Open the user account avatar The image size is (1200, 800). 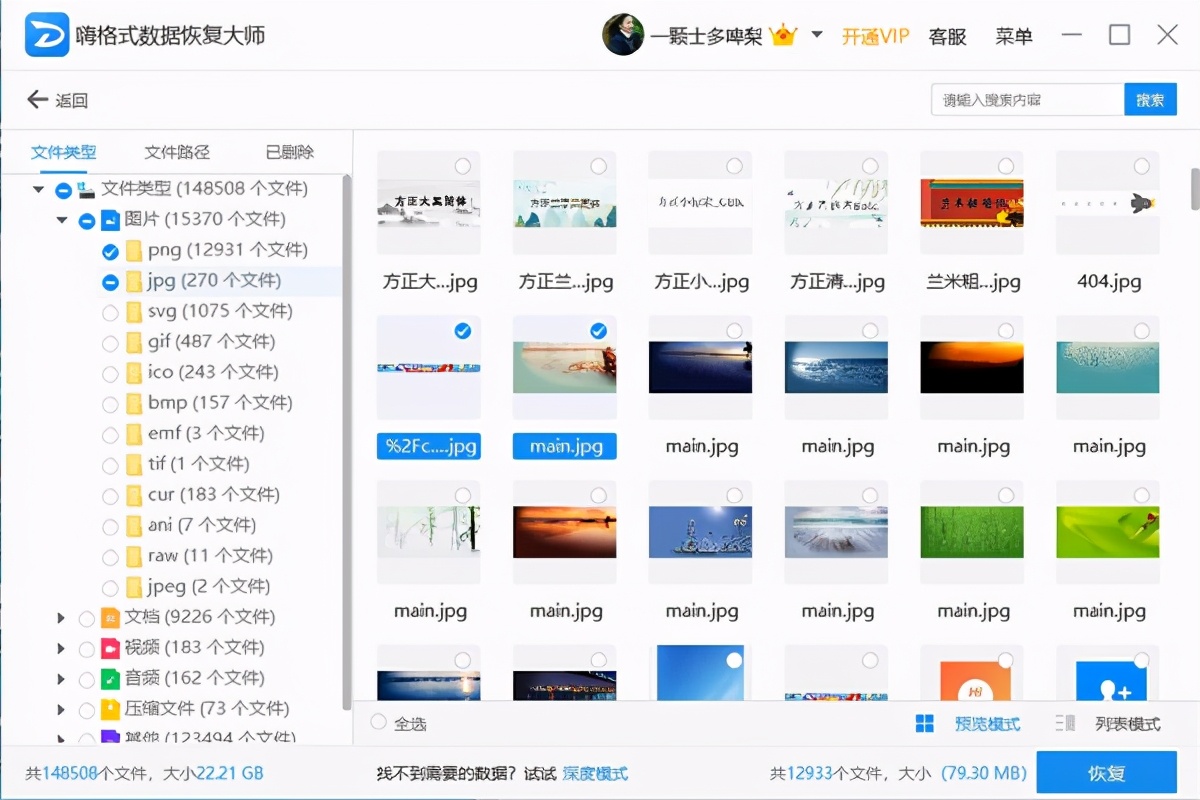[624, 33]
